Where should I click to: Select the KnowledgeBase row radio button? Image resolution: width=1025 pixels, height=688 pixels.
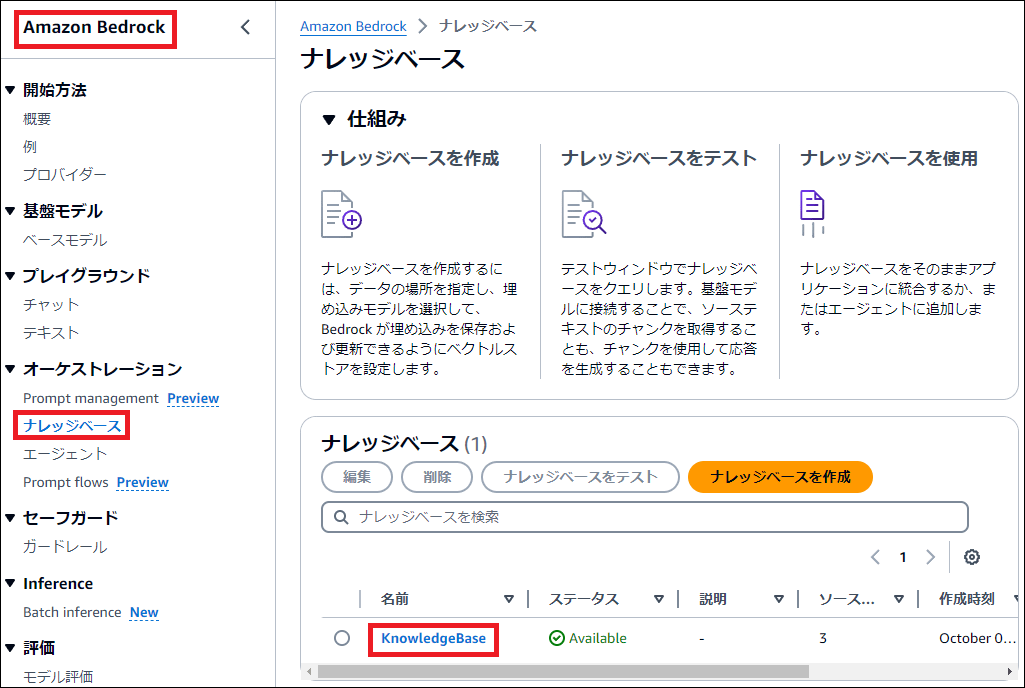click(342, 638)
